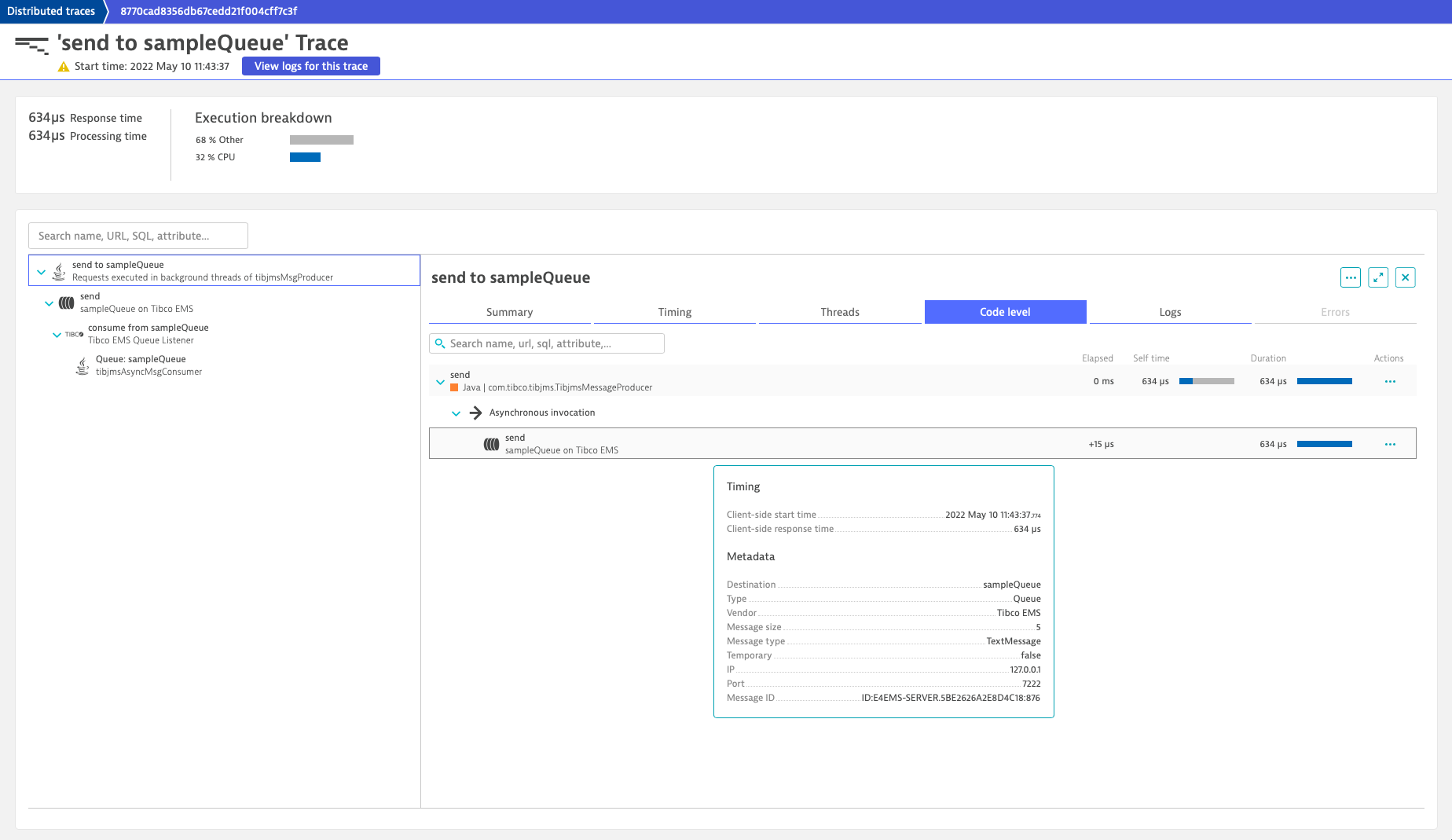The width and height of the screenshot is (1452, 840).
Task: Click duration bar of sampleQueue on Tibco EMS row
Action: pos(1325,444)
